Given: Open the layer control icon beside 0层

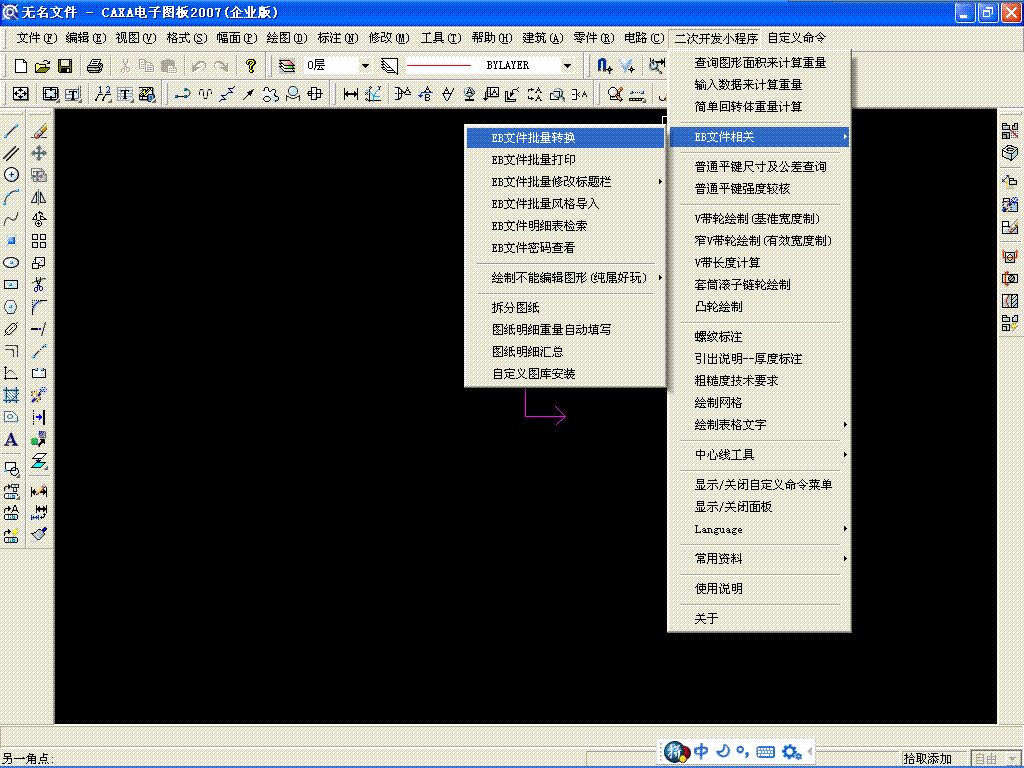Looking at the screenshot, I should coord(287,65).
